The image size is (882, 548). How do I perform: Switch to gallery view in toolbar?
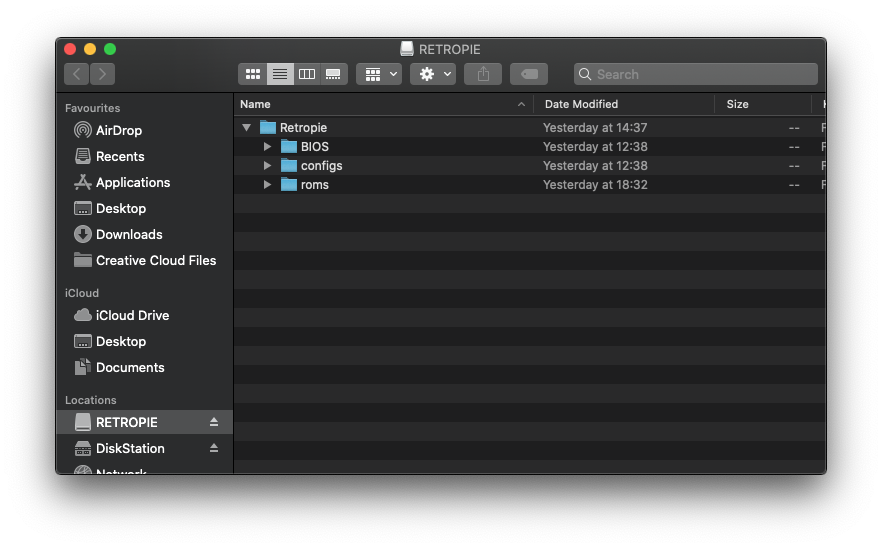pos(334,74)
